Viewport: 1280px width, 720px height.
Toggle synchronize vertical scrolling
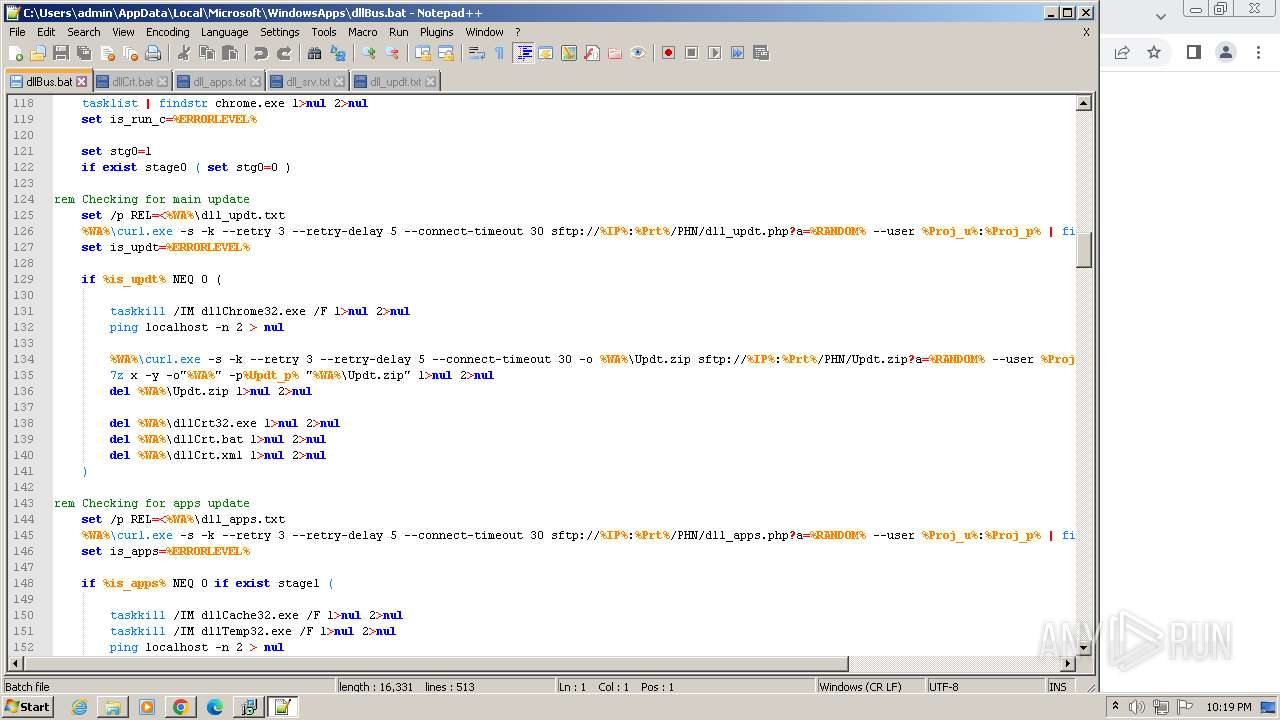click(x=423, y=53)
